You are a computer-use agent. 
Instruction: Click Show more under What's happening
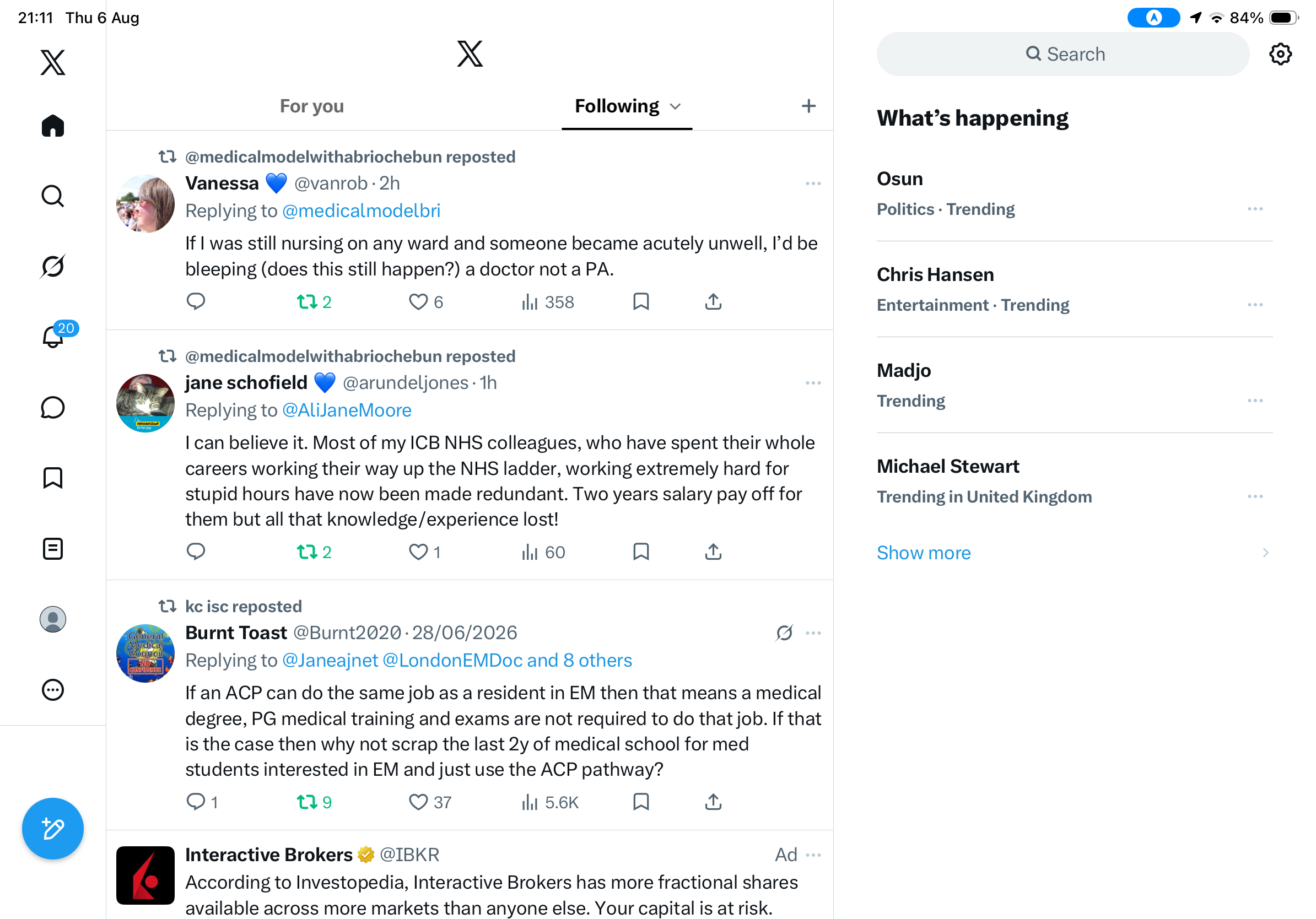click(x=924, y=552)
